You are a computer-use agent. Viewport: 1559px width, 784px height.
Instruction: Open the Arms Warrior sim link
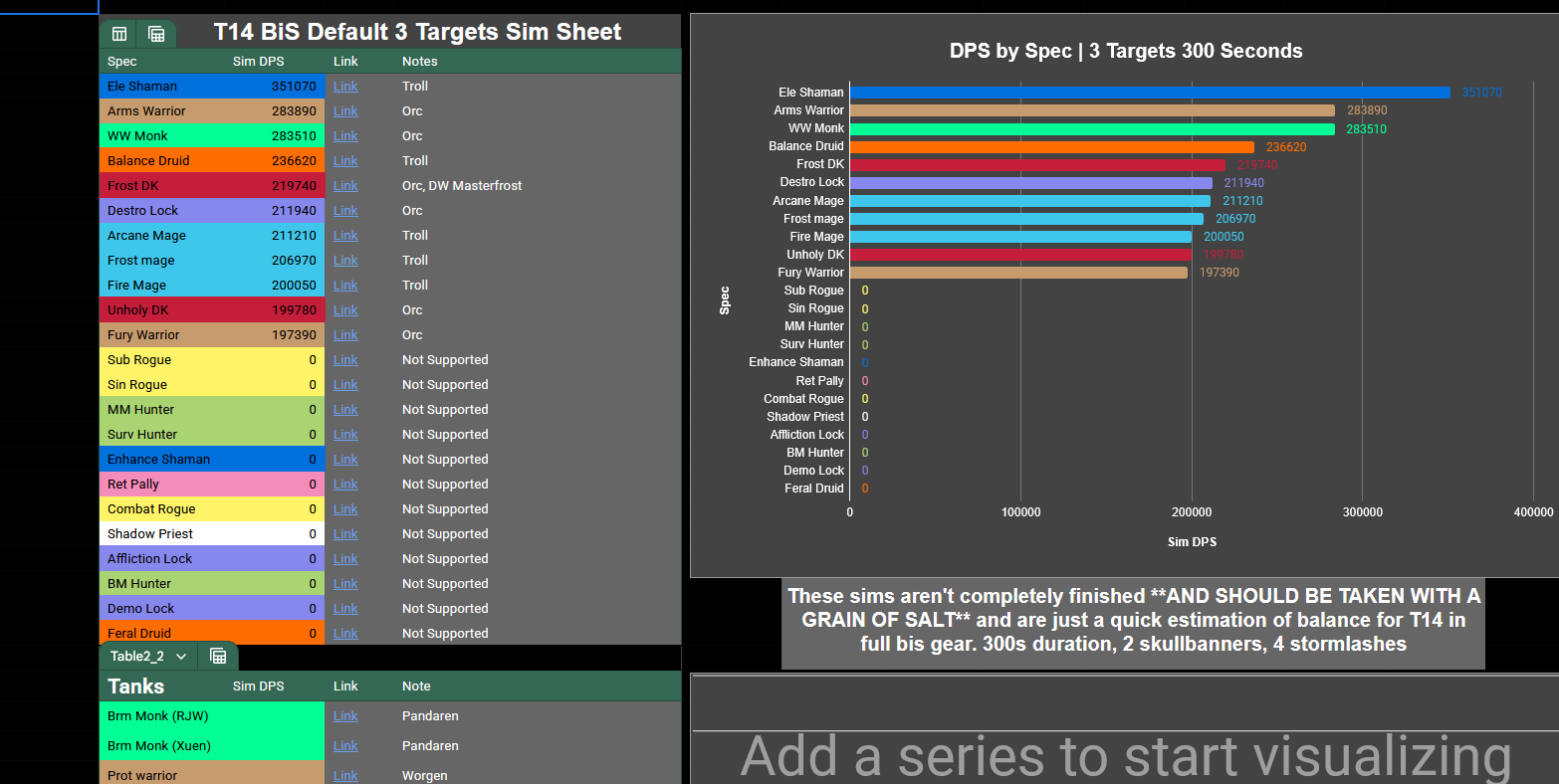[x=345, y=111]
